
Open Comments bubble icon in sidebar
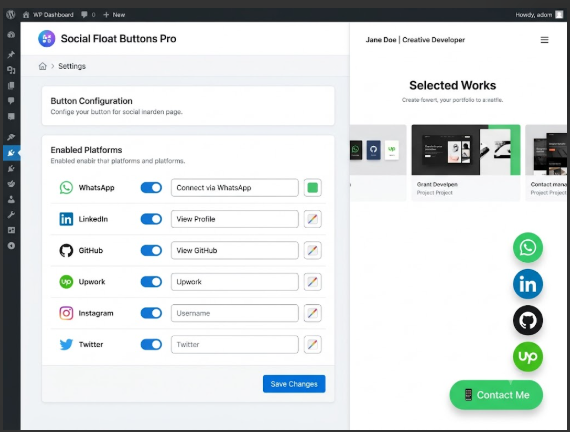point(11,101)
